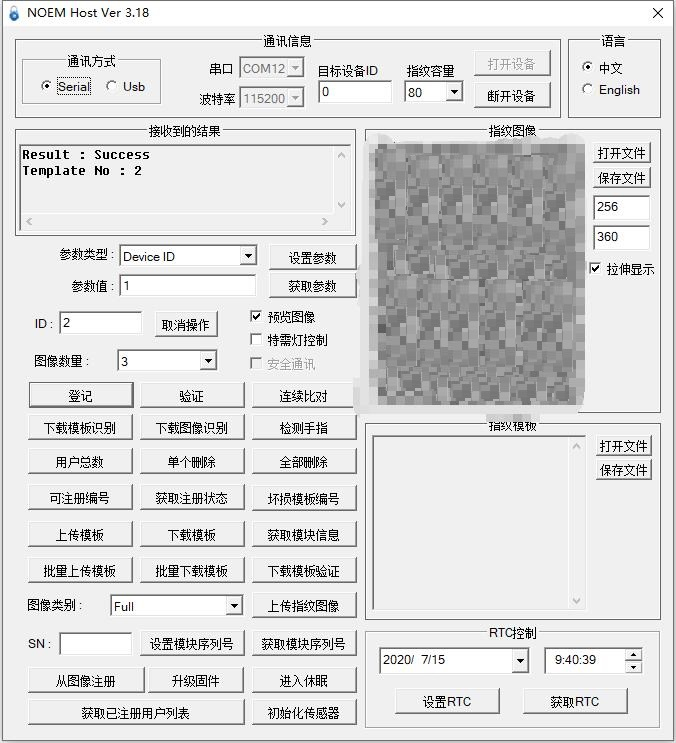676x743 pixels.
Task: Click the 获取模块信息 button
Action: tap(304, 535)
